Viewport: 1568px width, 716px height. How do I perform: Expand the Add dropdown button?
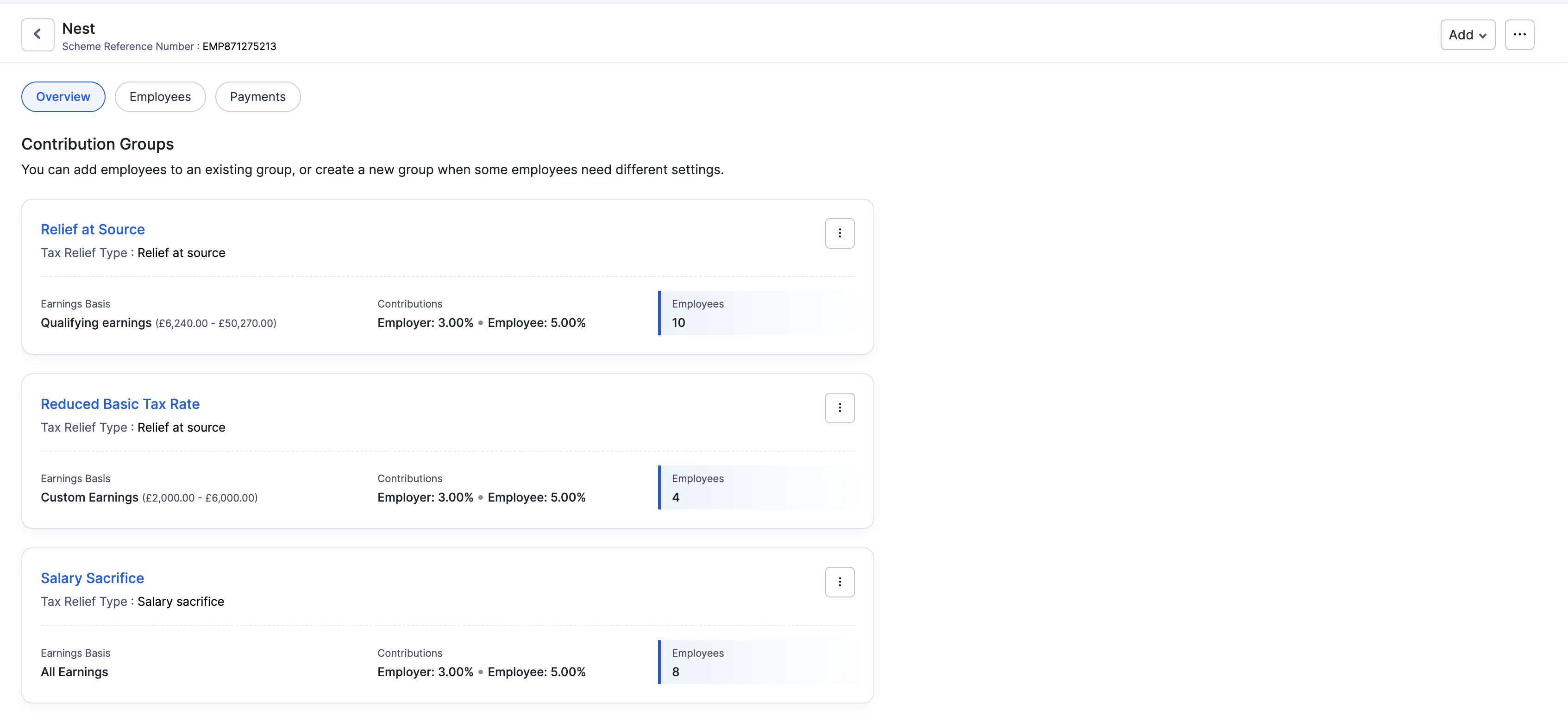[1468, 35]
